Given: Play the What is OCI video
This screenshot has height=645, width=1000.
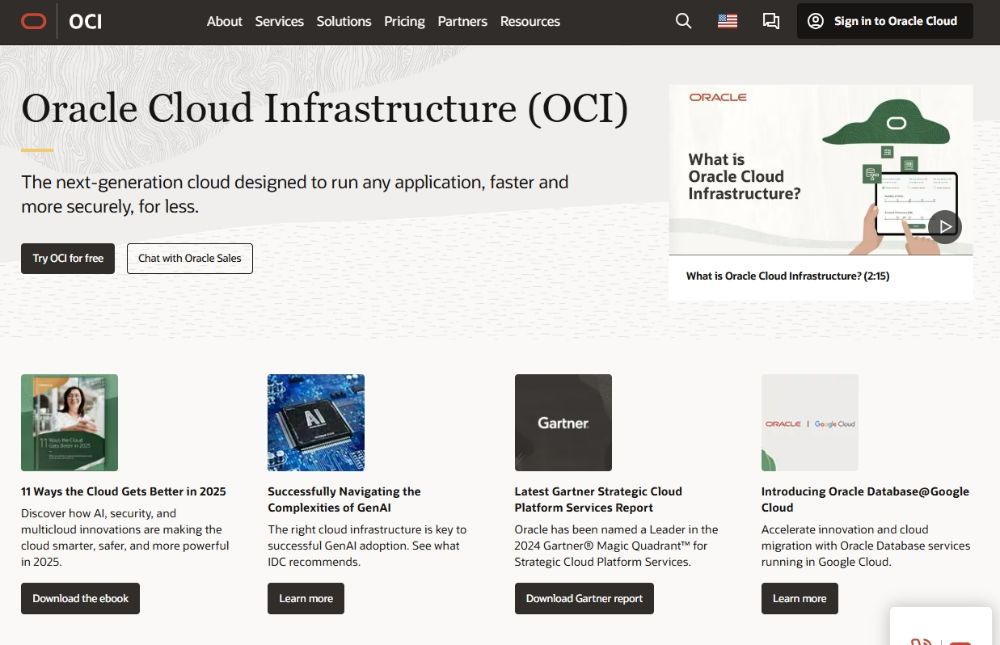Looking at the screenshot, I should [943, 227].
